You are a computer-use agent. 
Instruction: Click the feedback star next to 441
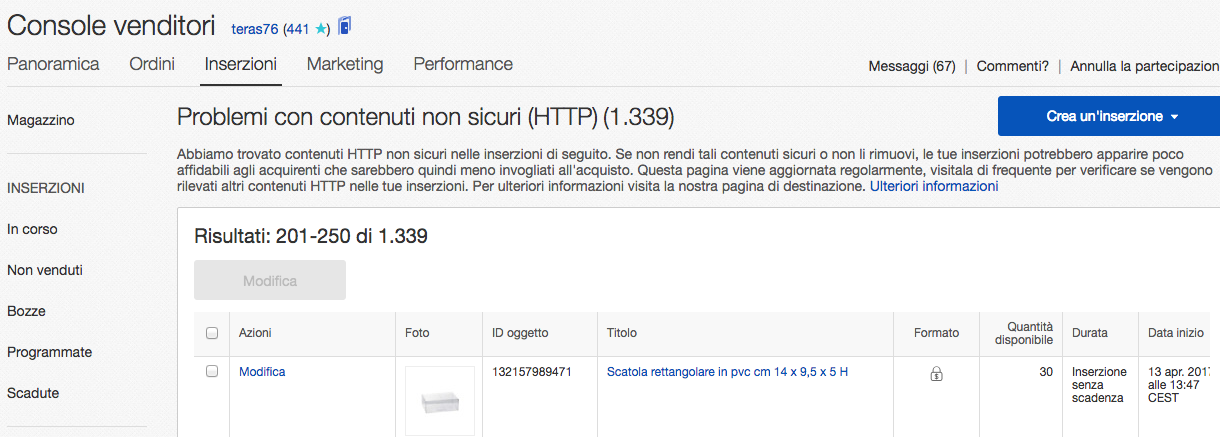click(x=320, y=29)
